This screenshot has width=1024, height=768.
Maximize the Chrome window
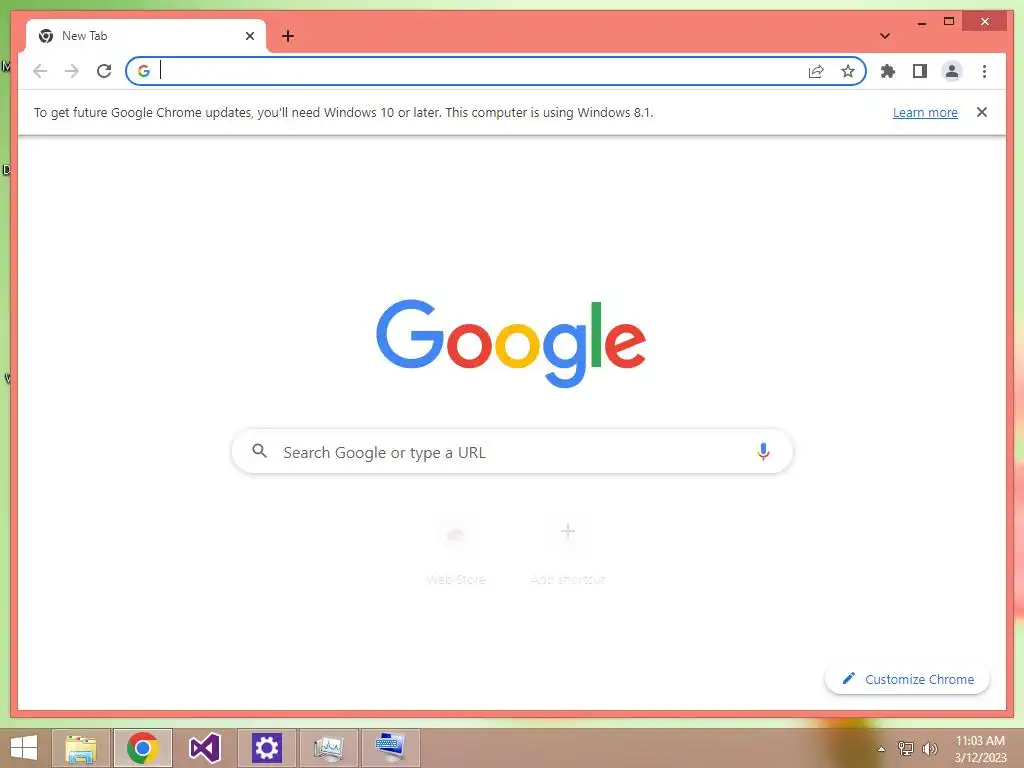[949, 22]
